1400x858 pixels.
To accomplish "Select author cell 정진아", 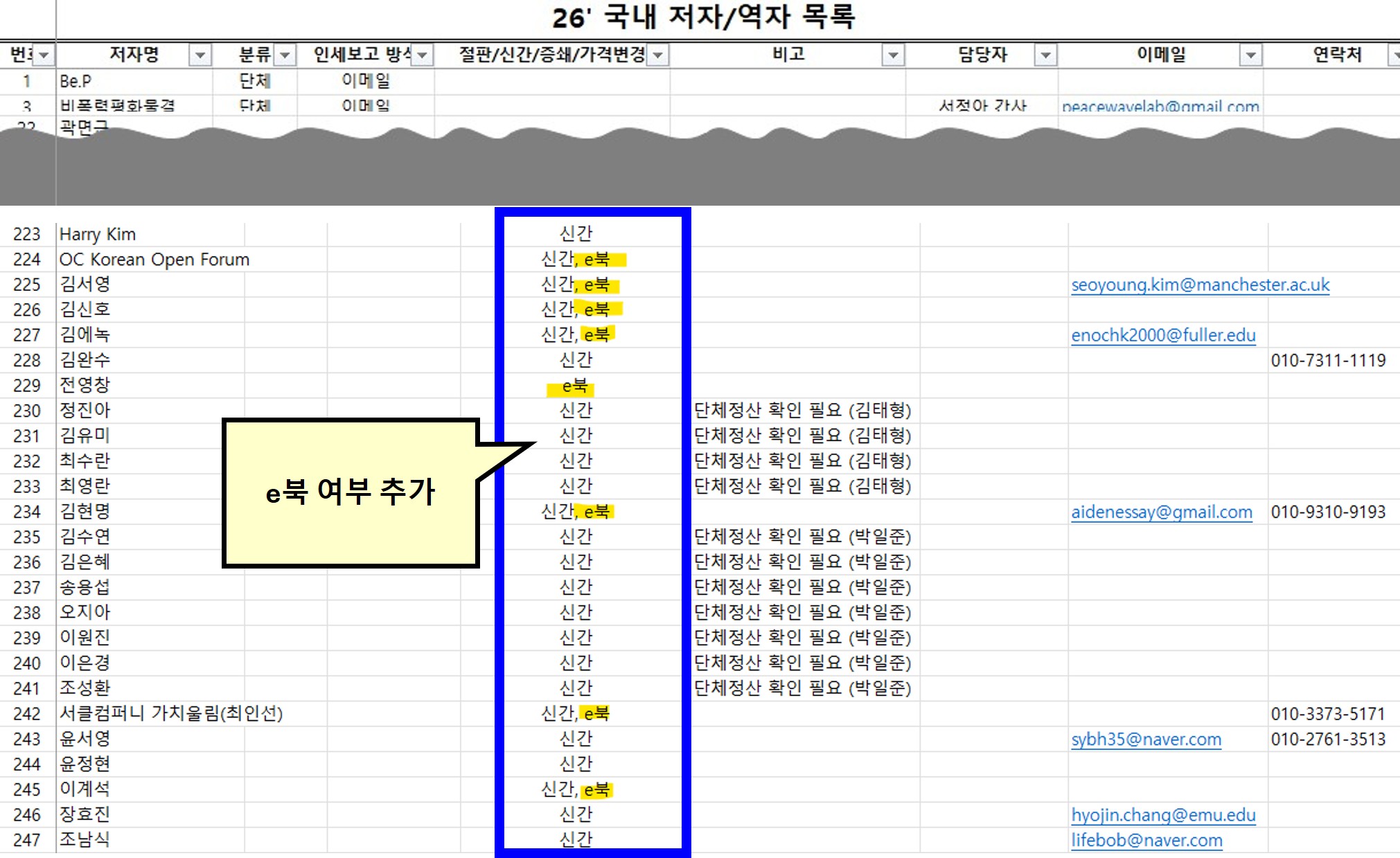I will pos(150,411).
